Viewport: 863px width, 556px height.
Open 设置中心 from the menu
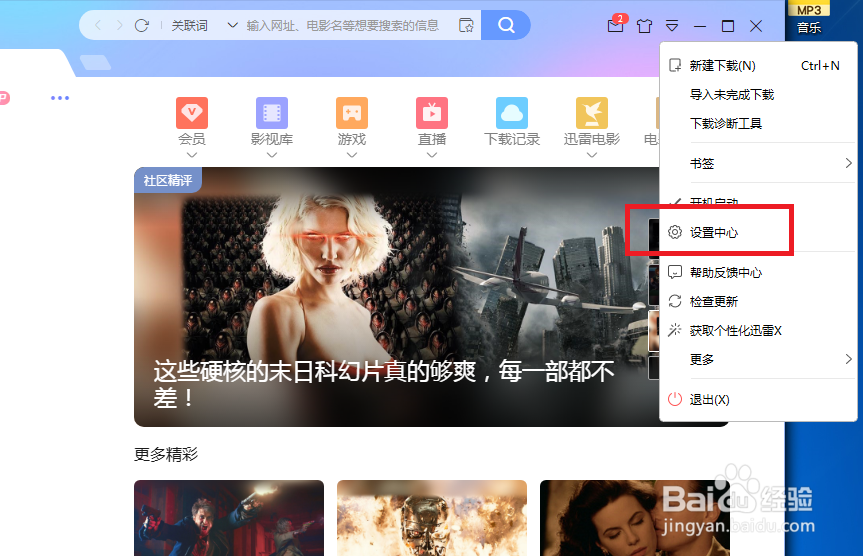(758, 232)
